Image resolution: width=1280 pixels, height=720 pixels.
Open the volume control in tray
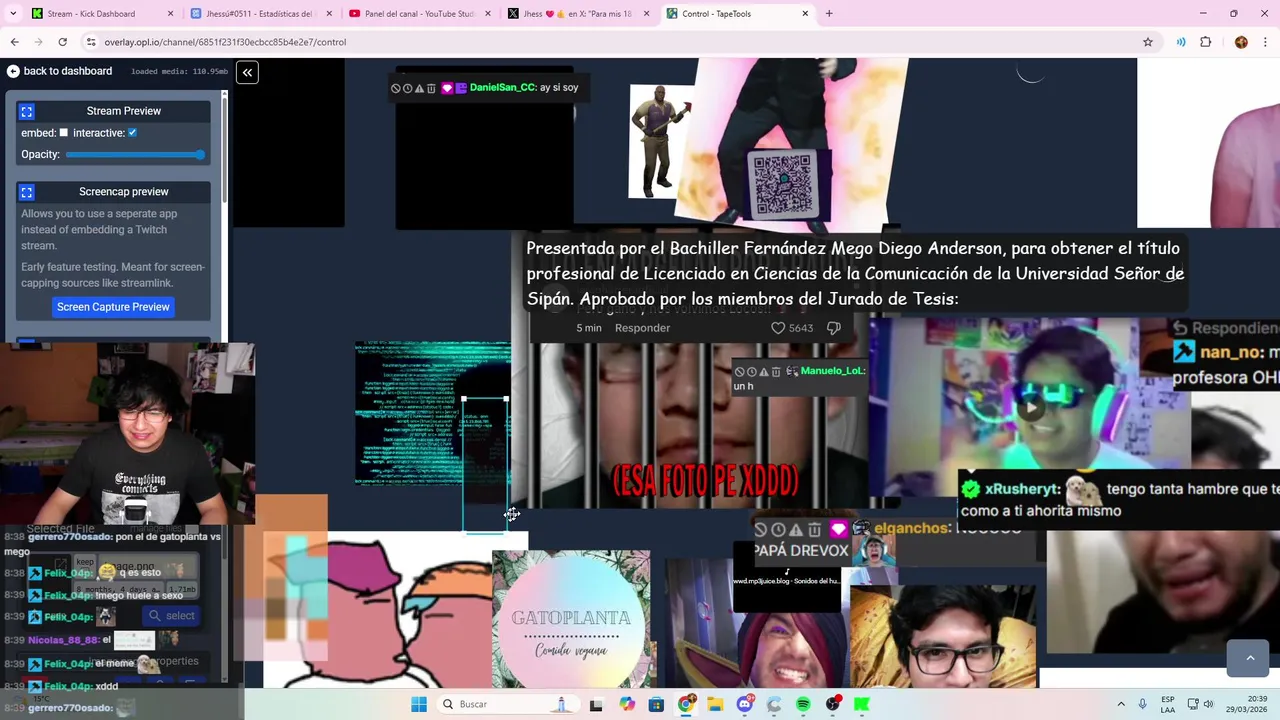point(1208,704)
